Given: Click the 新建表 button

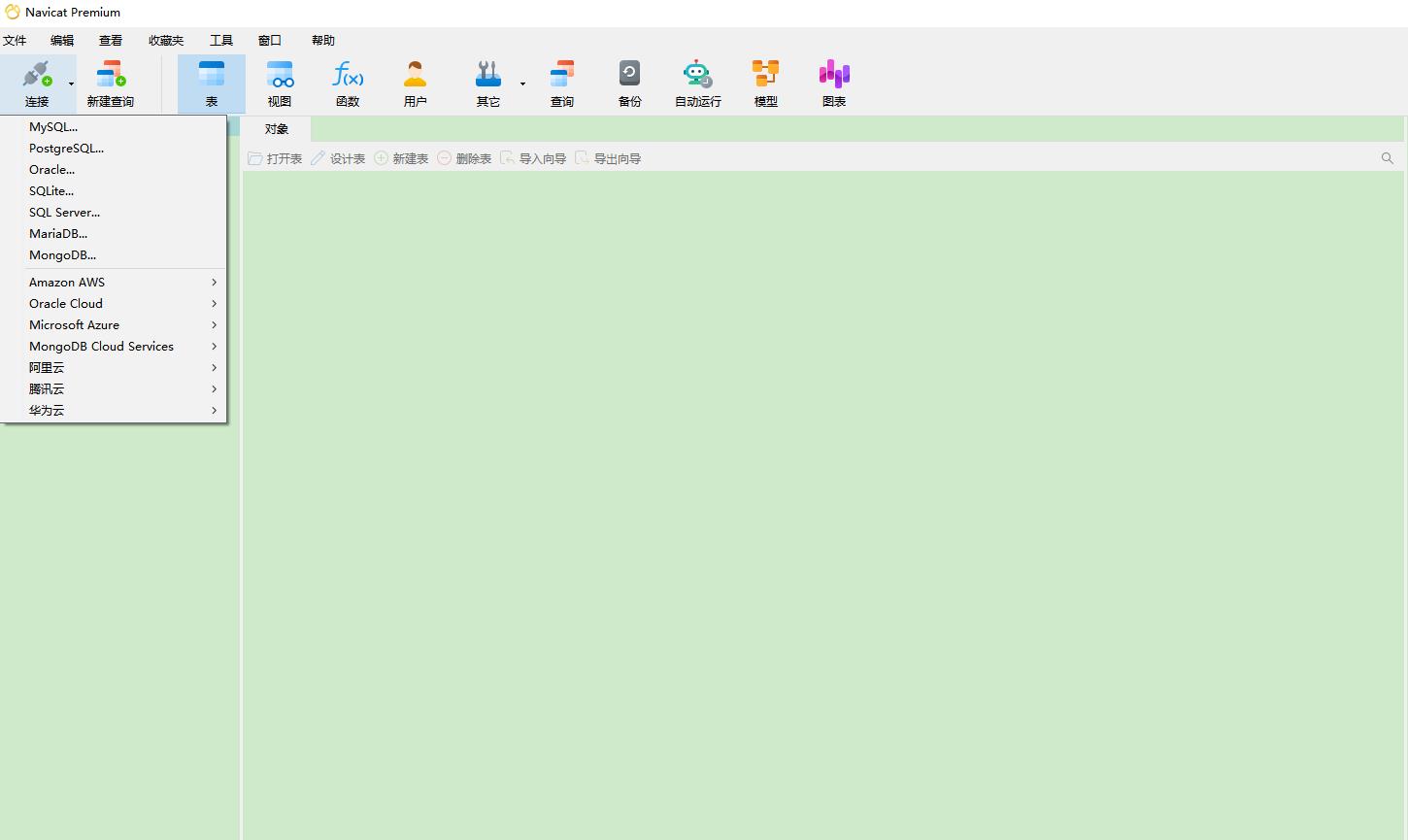Looking at the screenshot, I should click(x=402, y=158).
